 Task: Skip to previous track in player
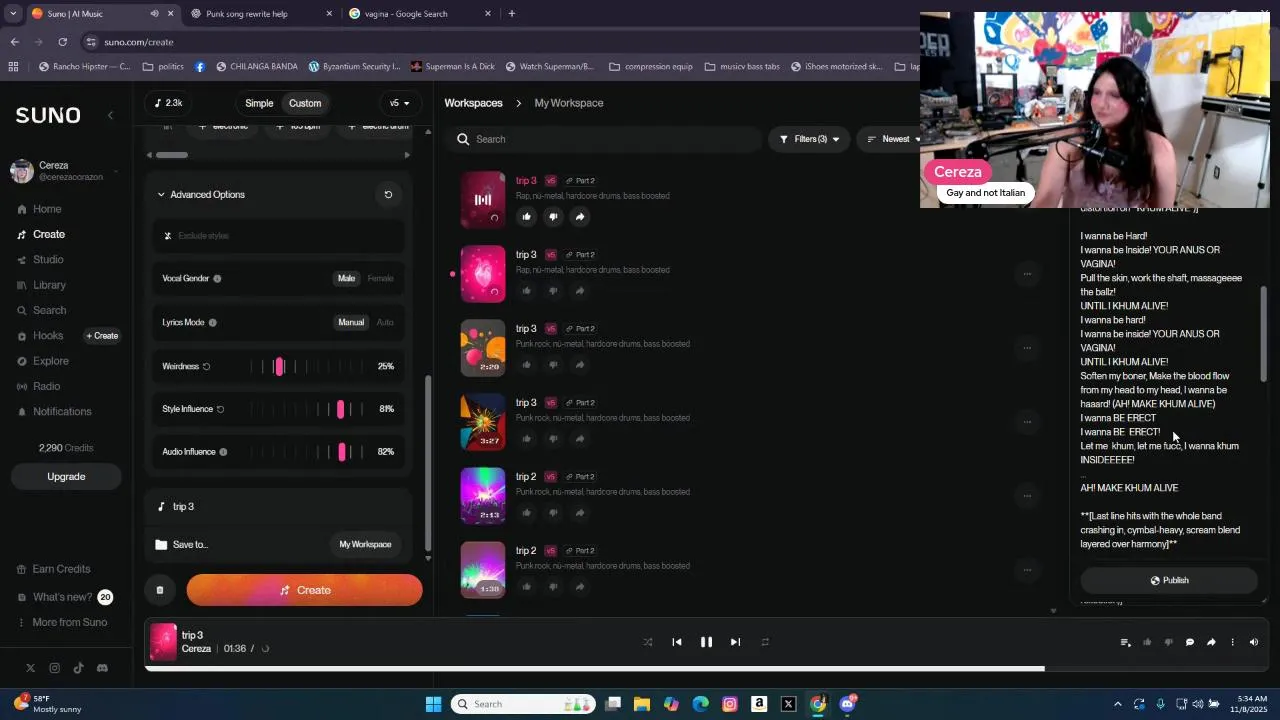(677, 642)
